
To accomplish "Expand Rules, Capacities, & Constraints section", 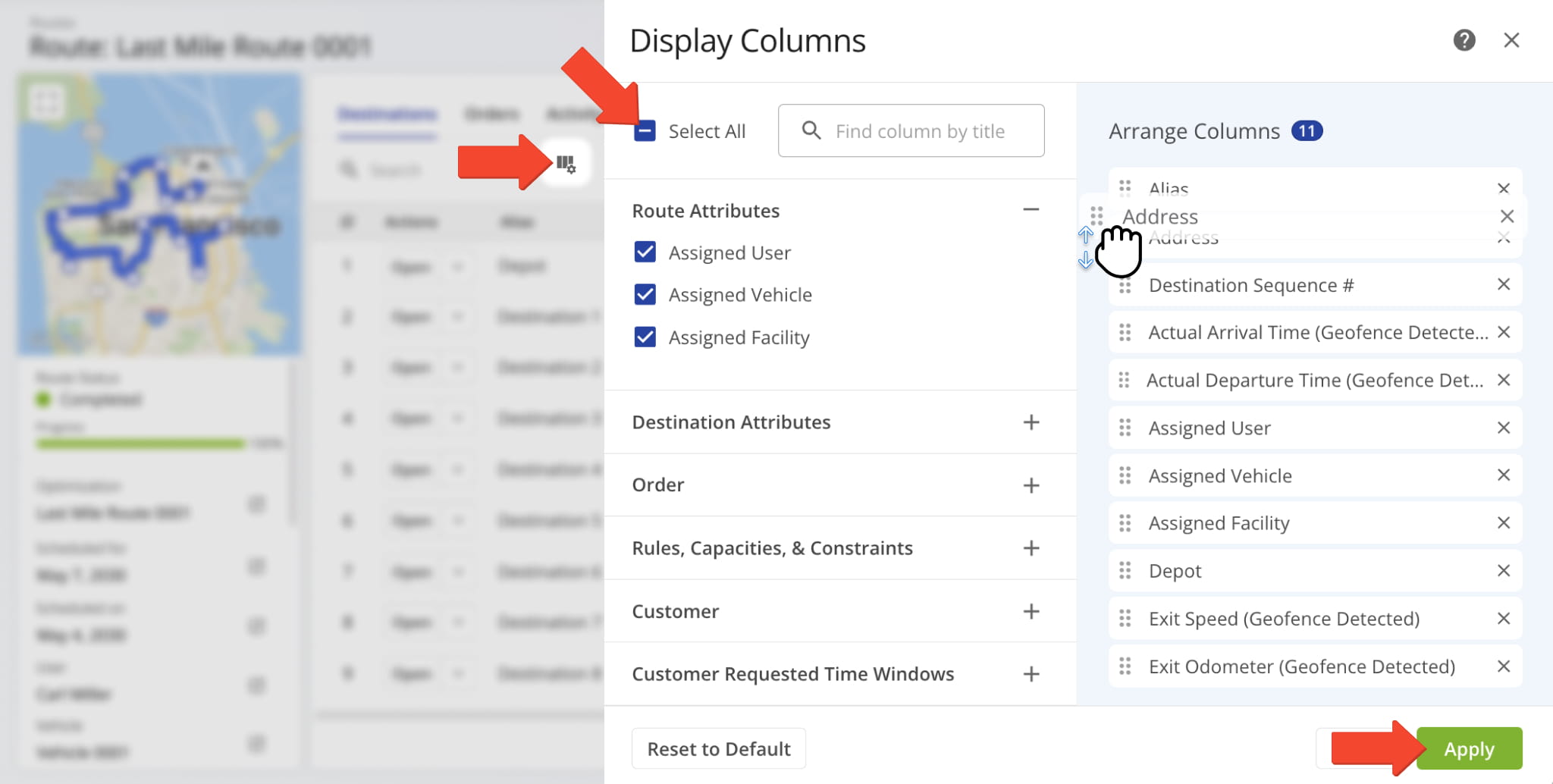I will [x=1031, y=548].
